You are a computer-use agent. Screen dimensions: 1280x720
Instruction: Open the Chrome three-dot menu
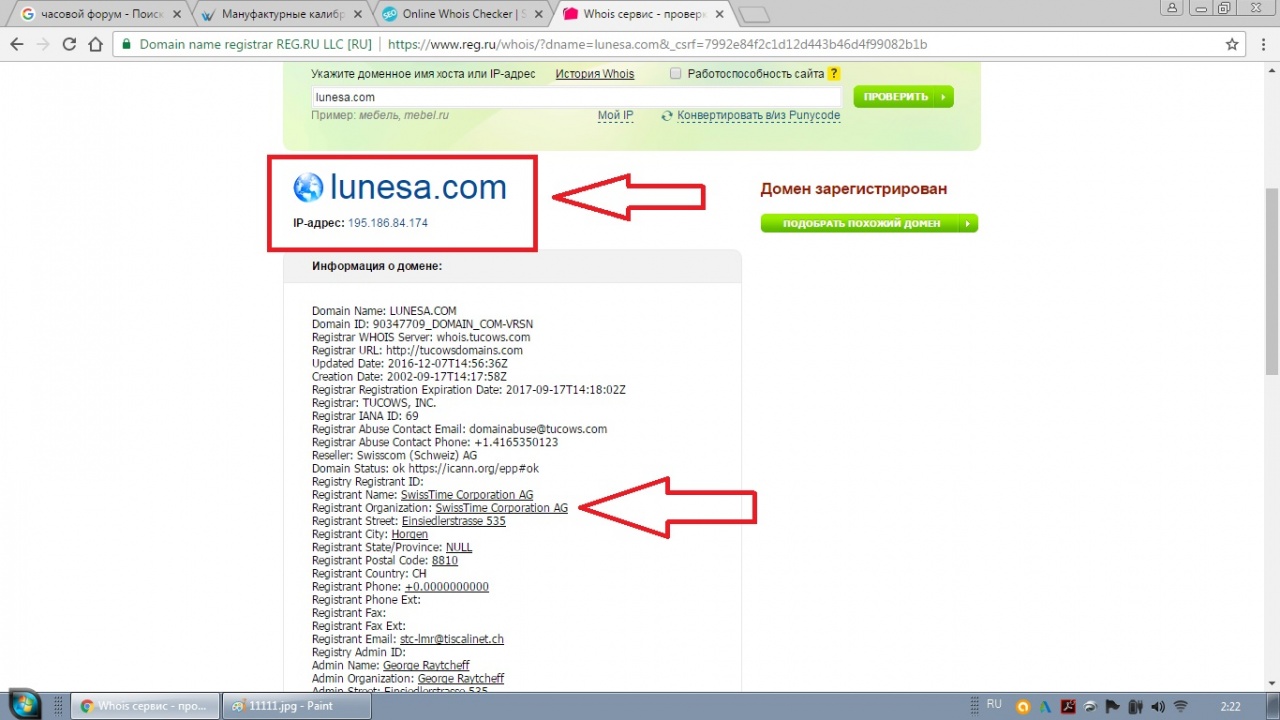1262,45
